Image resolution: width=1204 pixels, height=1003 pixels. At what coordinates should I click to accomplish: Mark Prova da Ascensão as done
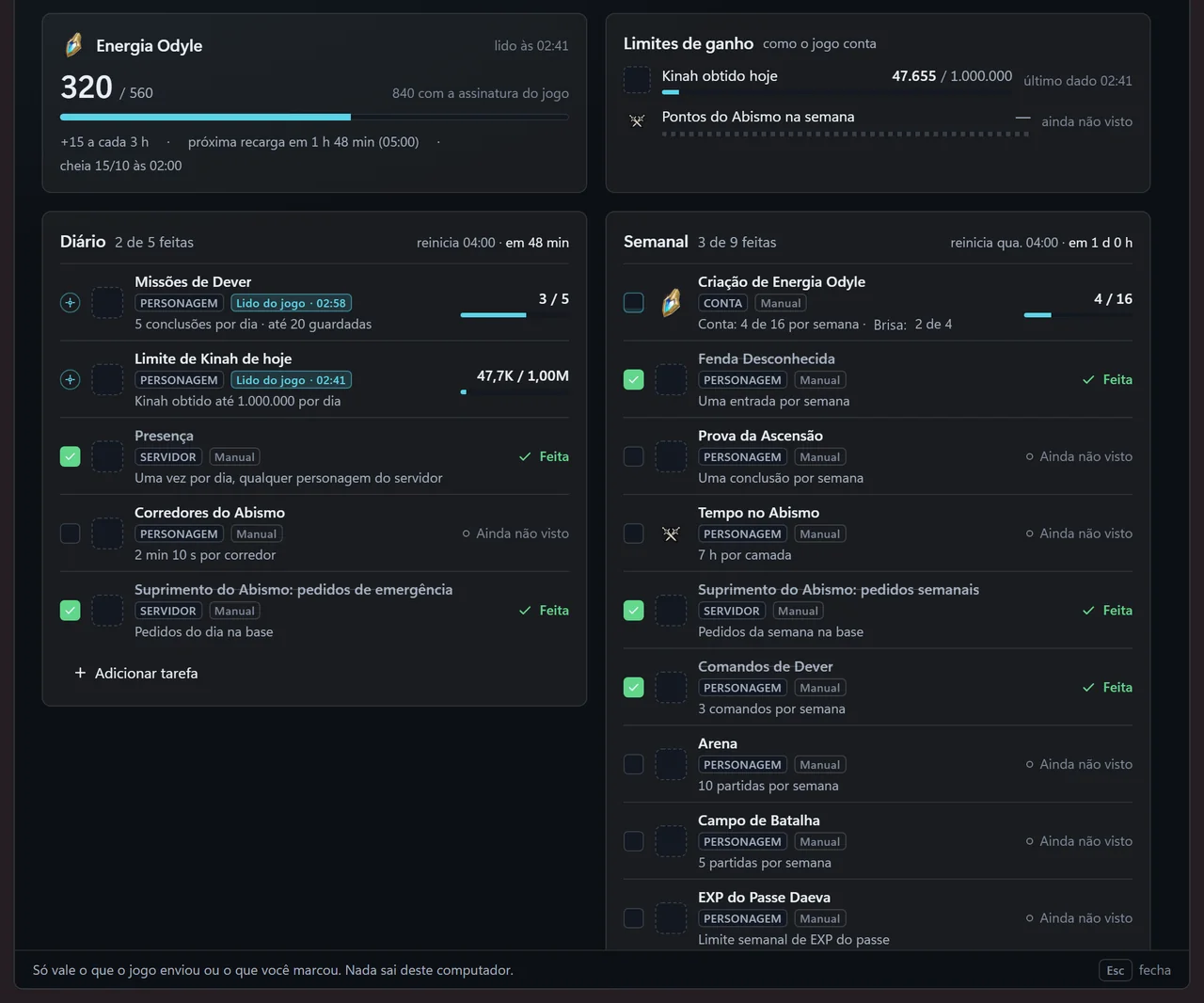[634, 456]
